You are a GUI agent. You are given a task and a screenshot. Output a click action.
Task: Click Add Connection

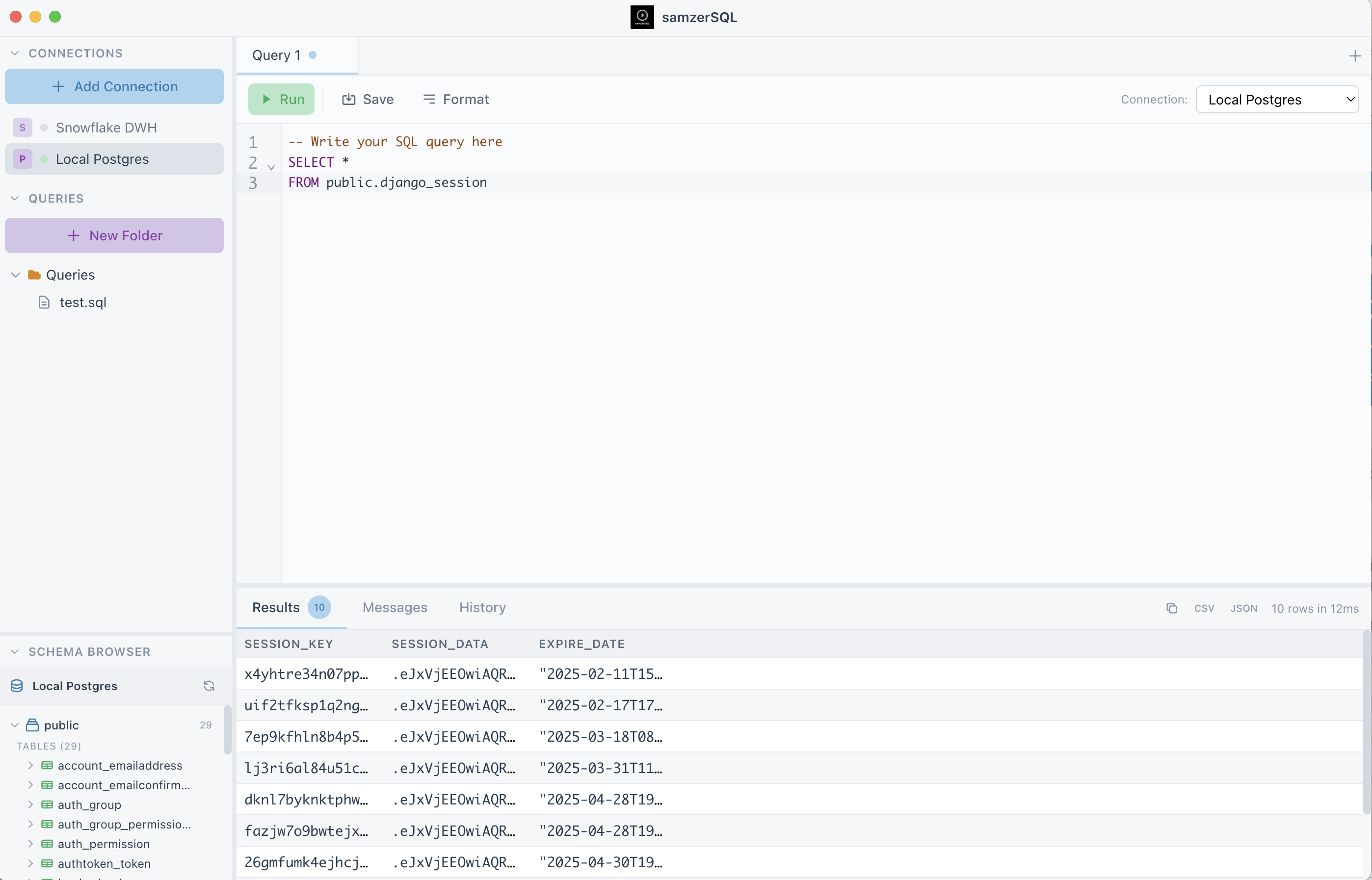click(x=114, y=86)
